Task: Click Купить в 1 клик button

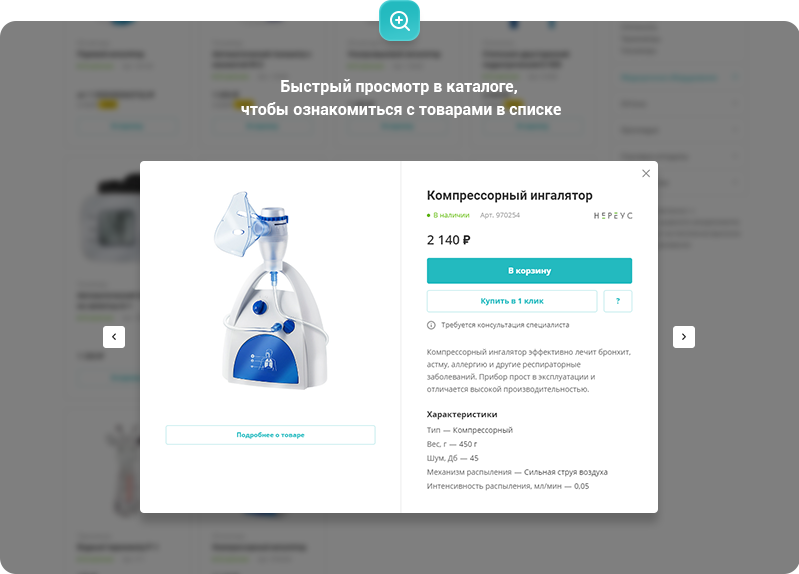Action: tap(512, 301)
